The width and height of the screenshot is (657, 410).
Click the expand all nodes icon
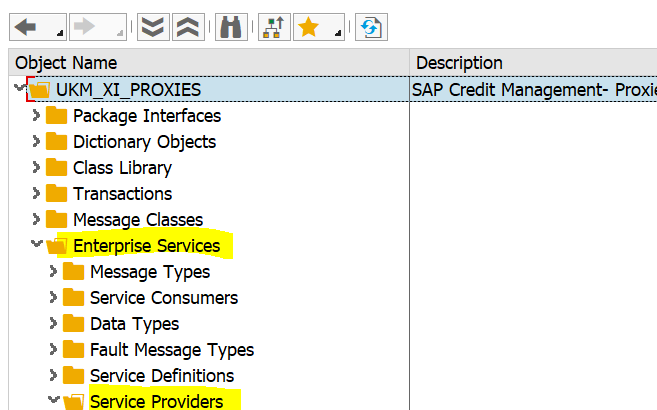[x=152, y=28]
